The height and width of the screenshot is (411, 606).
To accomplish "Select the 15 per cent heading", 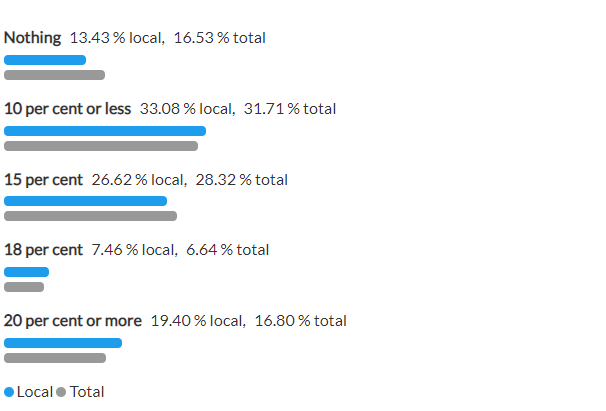I will click(43, 180).
